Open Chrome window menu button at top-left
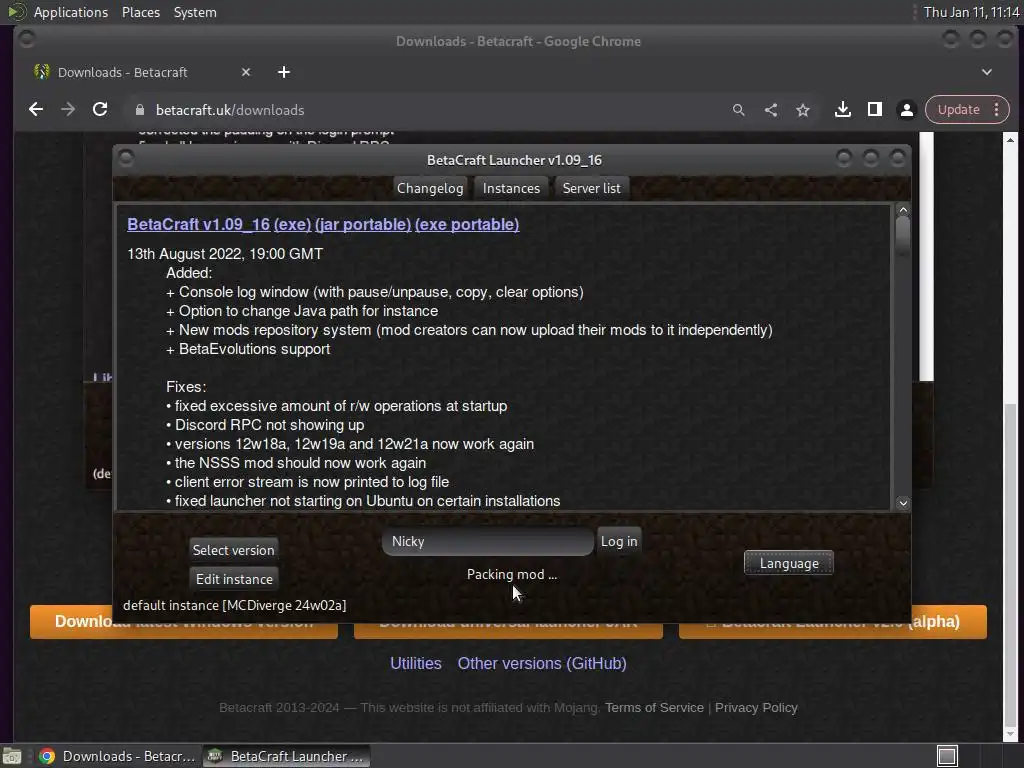Viewport: 1024px width, 768px height. (27, 39)
